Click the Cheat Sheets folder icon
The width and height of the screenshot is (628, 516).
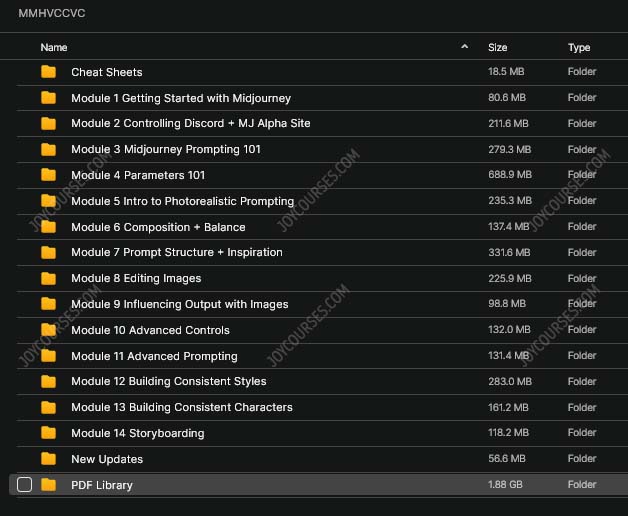coord(48,72)
